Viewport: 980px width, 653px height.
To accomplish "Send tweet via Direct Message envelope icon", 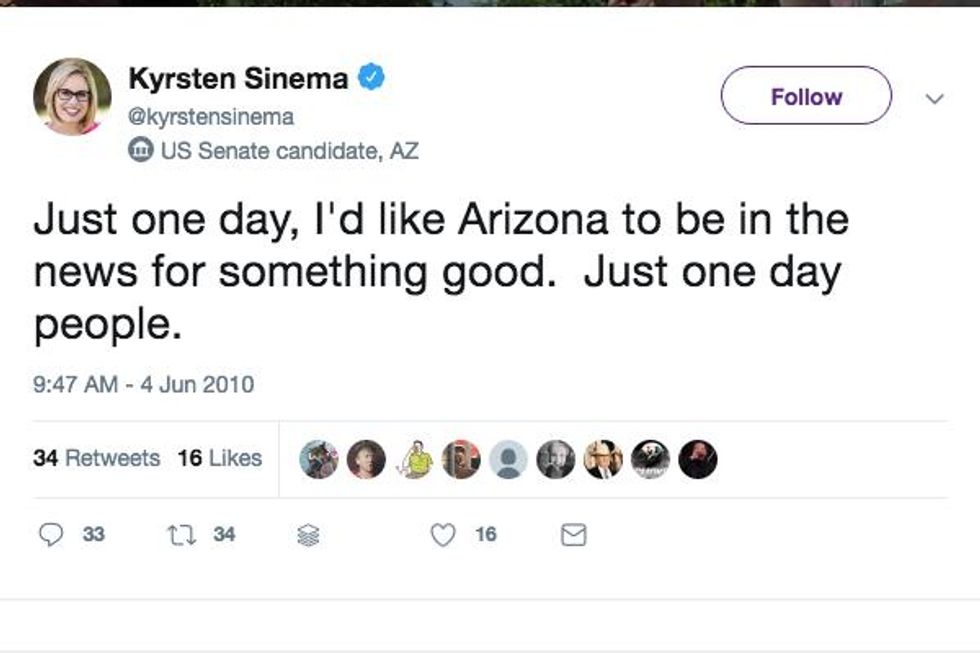I will click(x=573, y=537).
